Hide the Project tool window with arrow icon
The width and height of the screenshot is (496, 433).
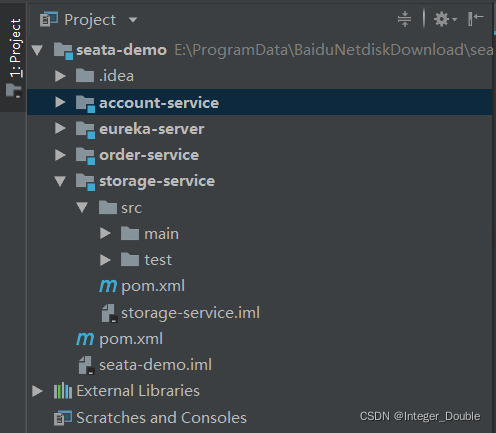point(476,19)
